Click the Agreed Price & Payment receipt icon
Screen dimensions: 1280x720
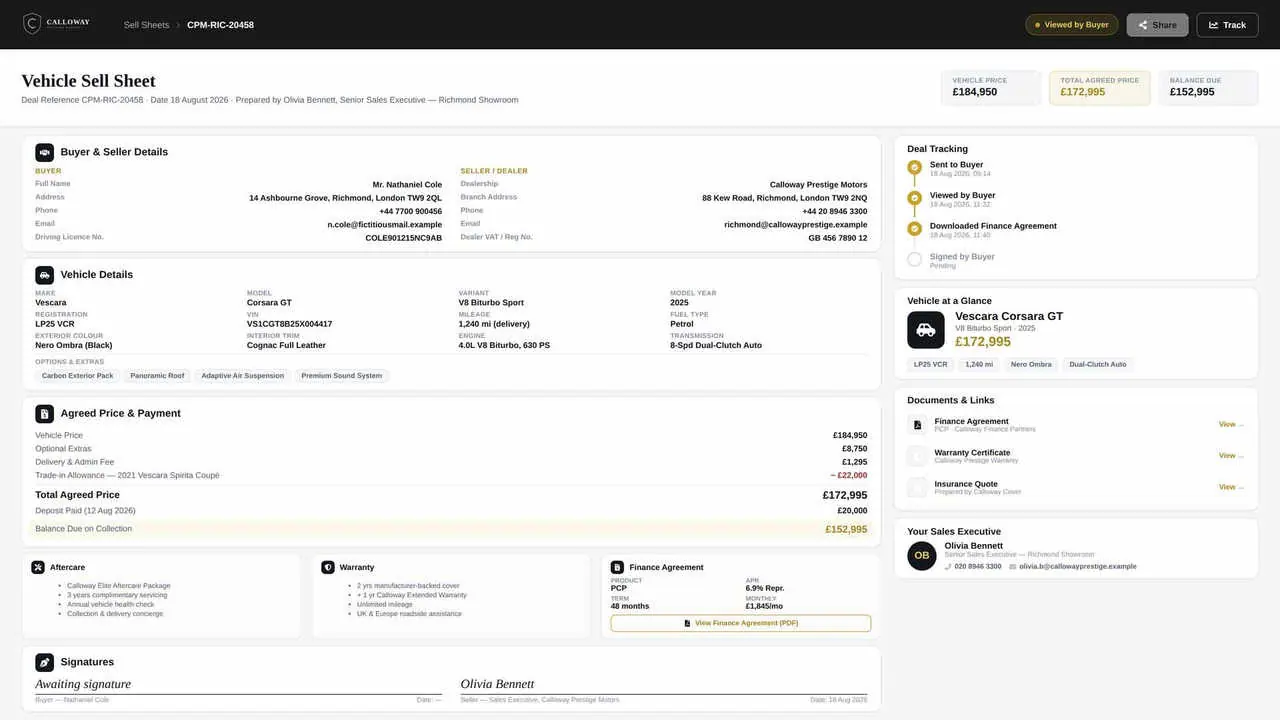[45, 413]
